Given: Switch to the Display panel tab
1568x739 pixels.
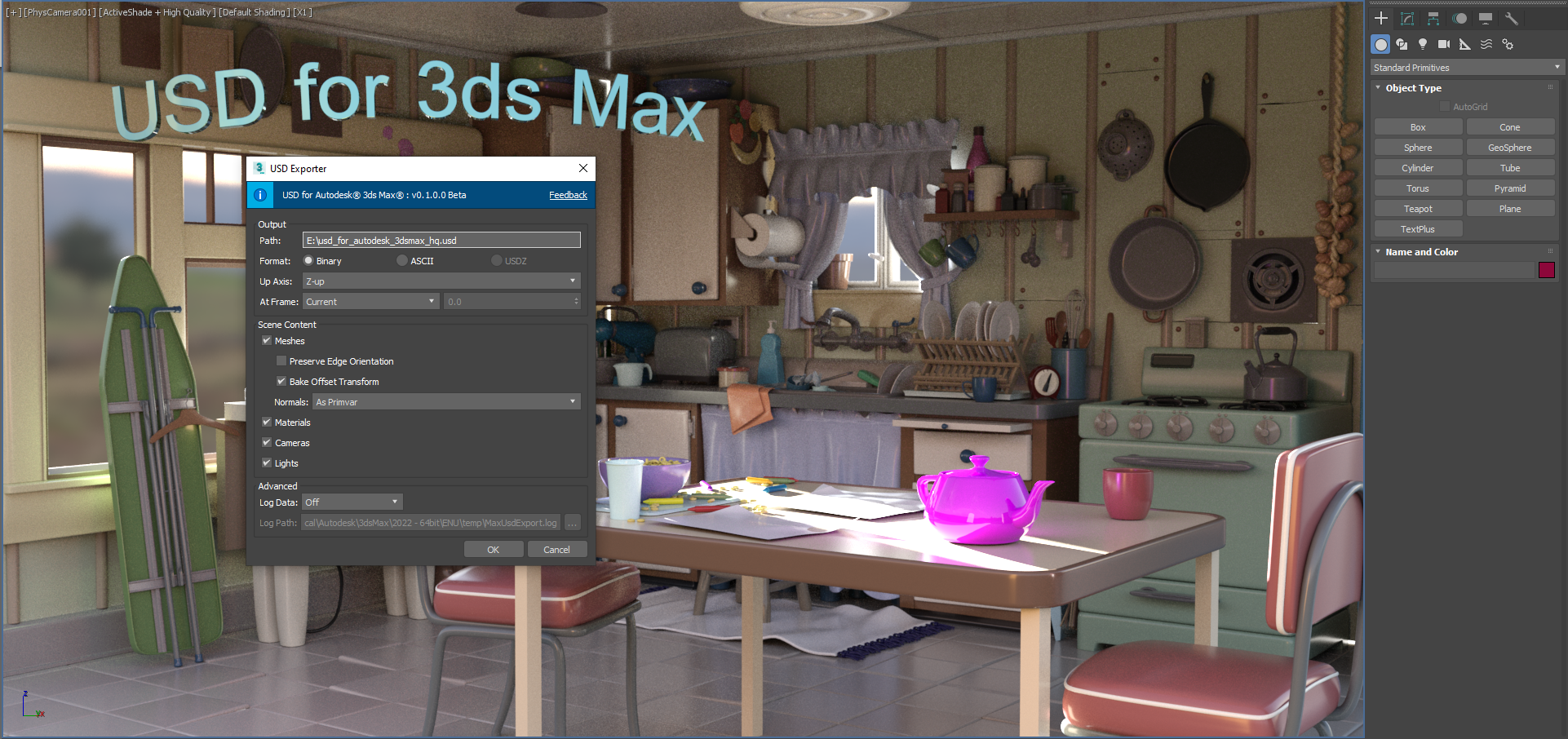Looking at the screenshot, I should [1486, 18].
